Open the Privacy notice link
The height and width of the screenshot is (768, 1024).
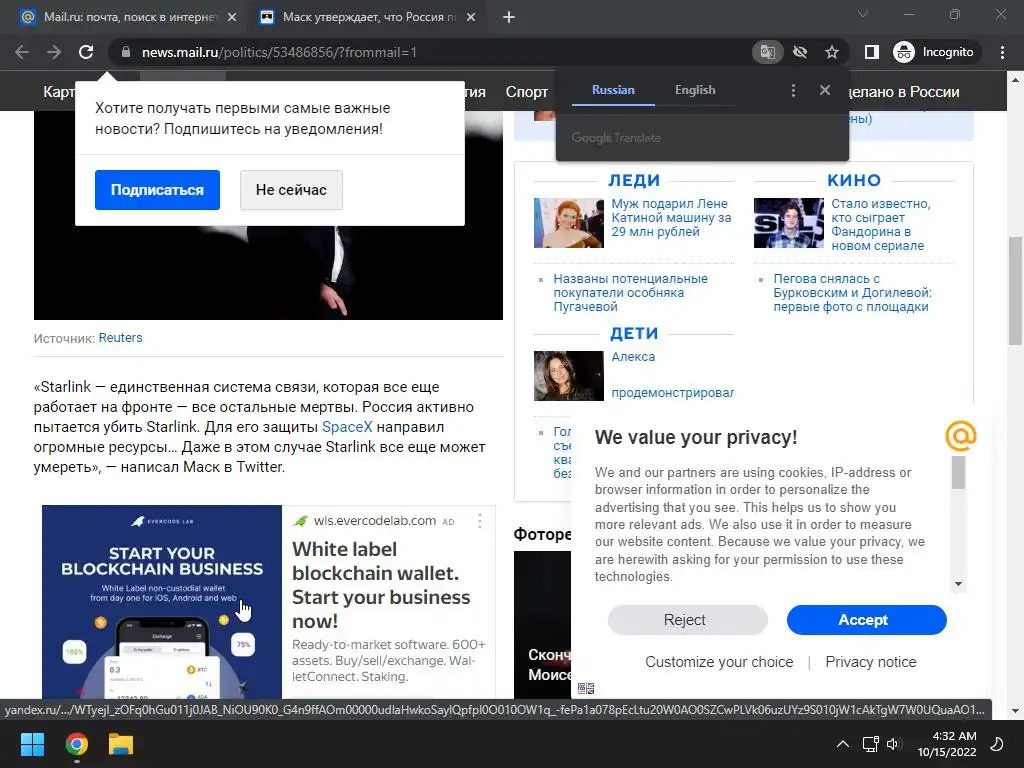click(x=871, y=662)
